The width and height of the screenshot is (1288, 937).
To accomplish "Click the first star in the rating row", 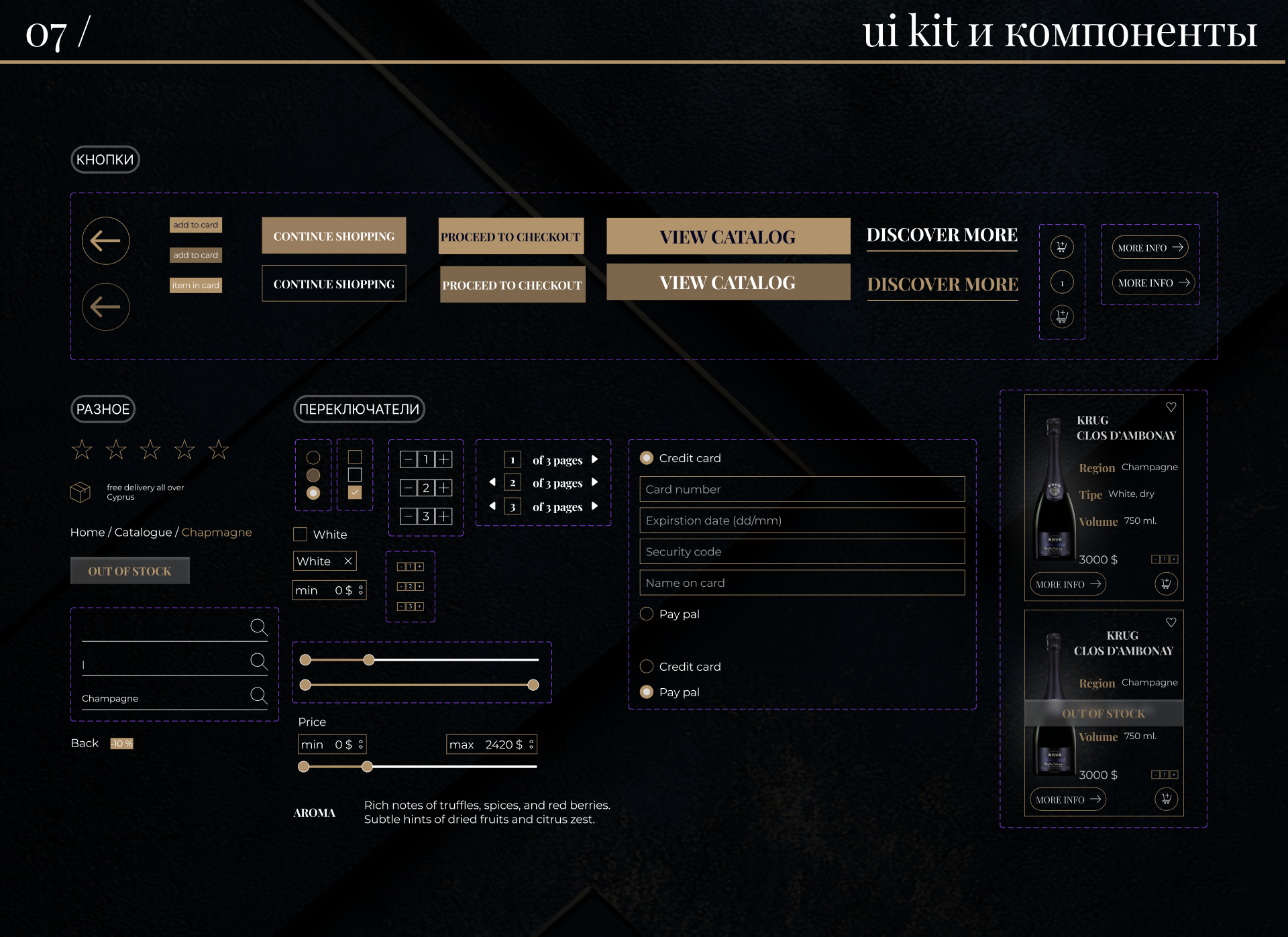I will click(82, 449).
